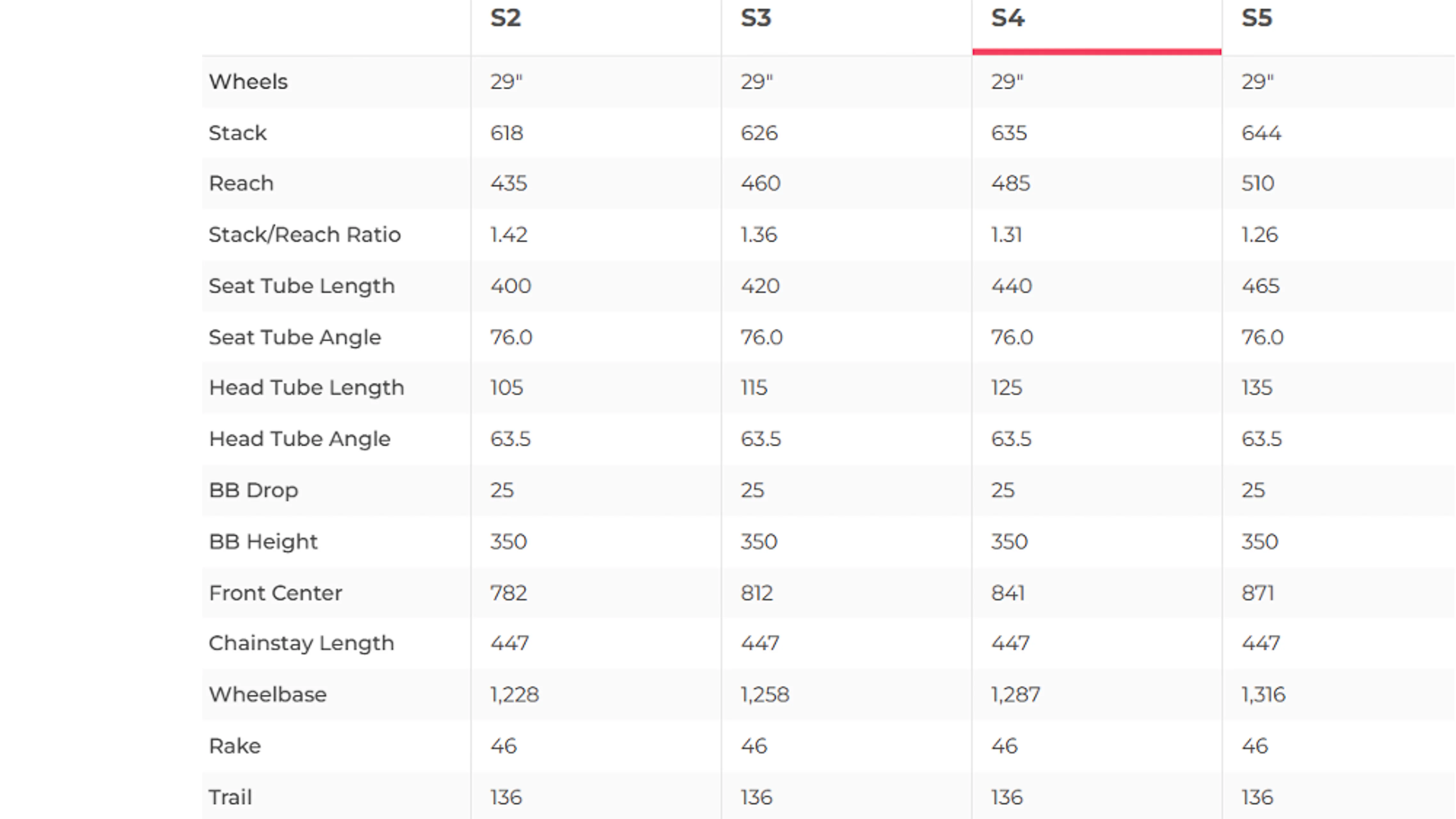Click the Stack row label
Image resolution: width=1456 pixels, height=819 pixels.
[x=237, y=133]
